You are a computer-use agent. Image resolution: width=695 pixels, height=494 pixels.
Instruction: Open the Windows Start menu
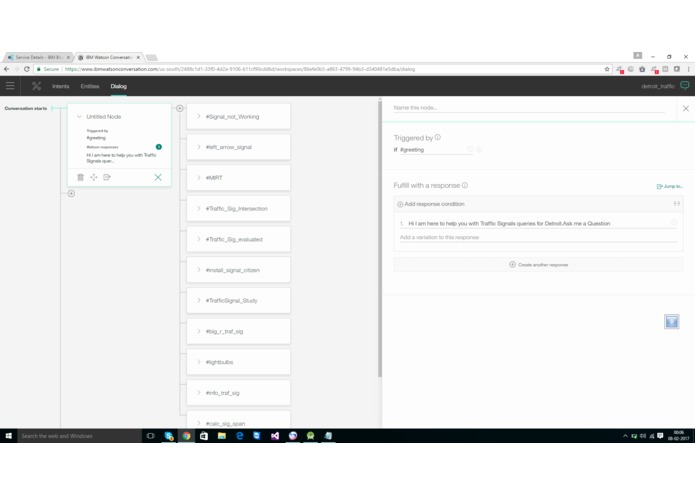(x=8, y=436)
